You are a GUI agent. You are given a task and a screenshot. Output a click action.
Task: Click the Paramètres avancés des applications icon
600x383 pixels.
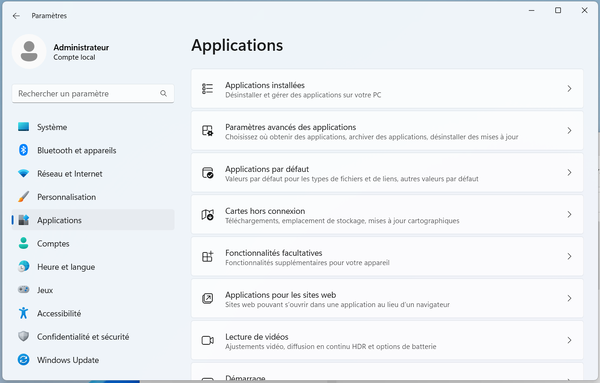(x=207, y=130)
